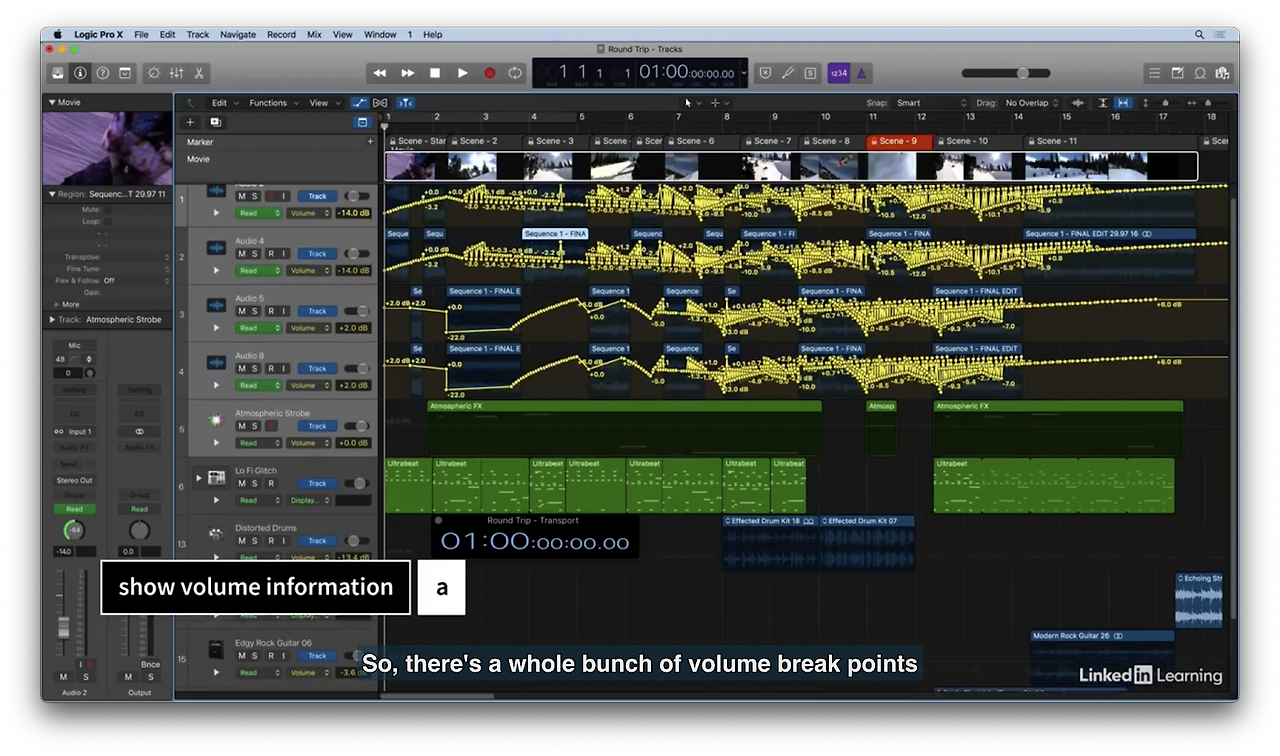This screenshot has height=756, width=1280.
Task: Toggle the Catch Playhead button
Action: coord(405,103)
